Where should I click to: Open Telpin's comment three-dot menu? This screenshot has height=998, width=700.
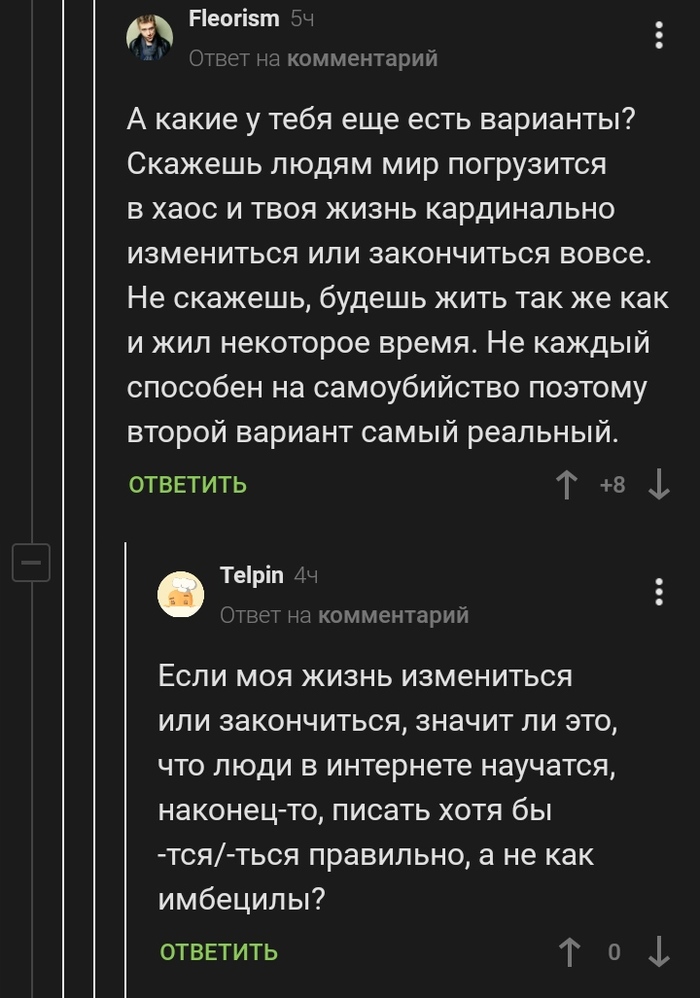click(658, 591)
